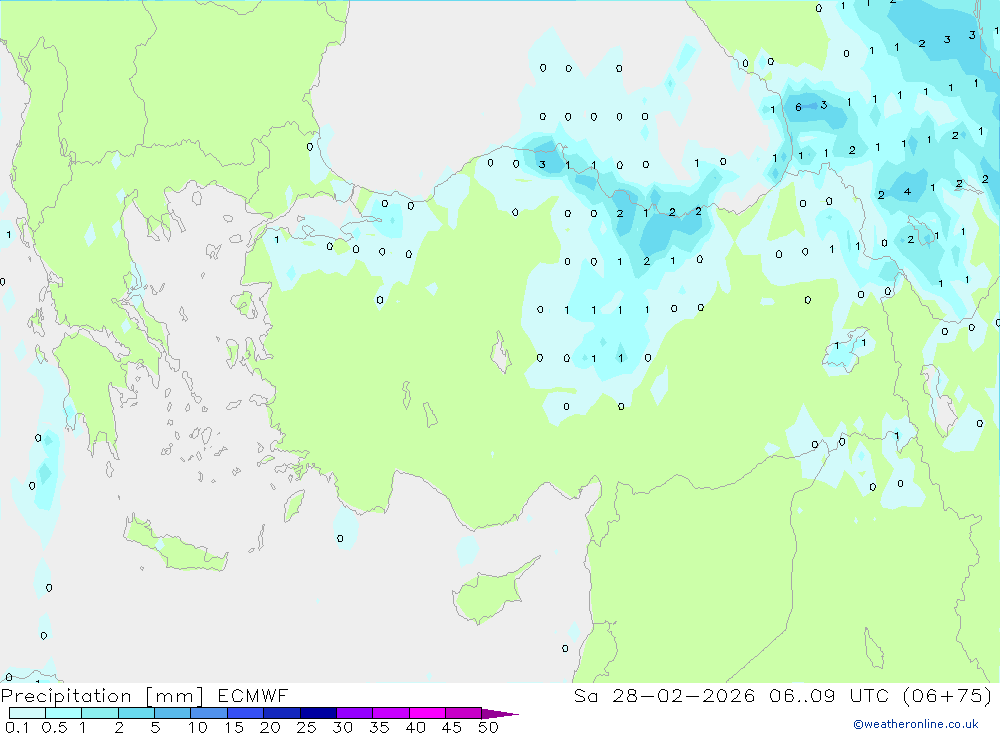
Task: Click the precipitation value '4' on the map
Action: click(907, 191)
